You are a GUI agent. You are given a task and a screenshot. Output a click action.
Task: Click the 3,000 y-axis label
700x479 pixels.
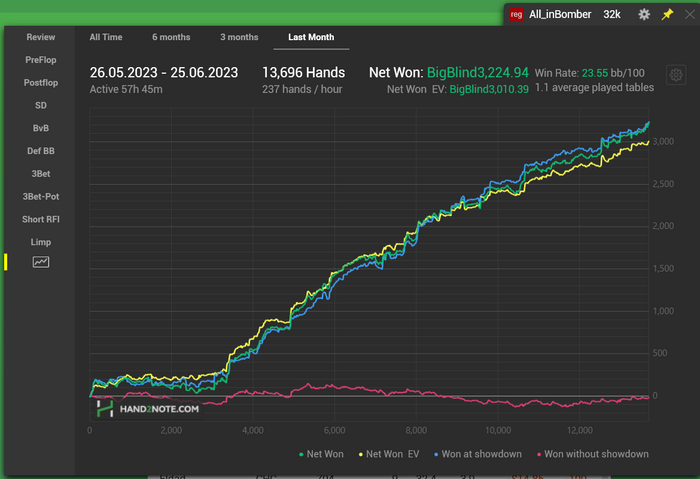663,142
